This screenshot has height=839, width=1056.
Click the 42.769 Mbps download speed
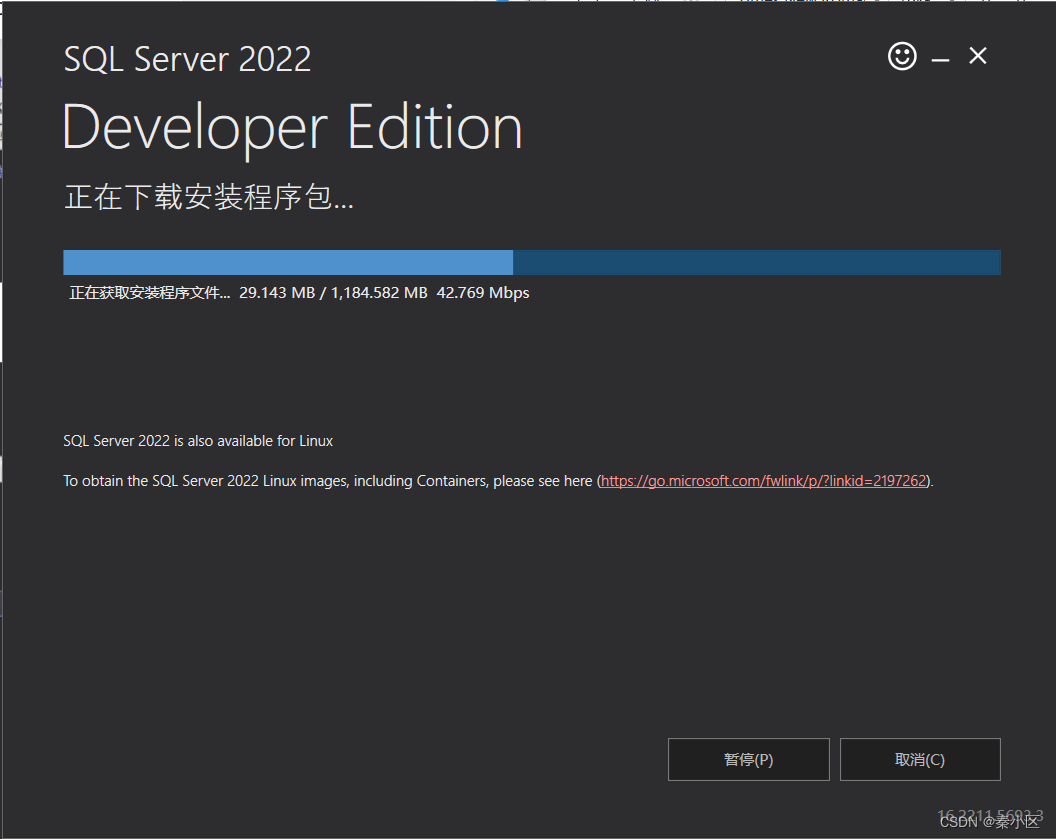(x=483, y=293)
